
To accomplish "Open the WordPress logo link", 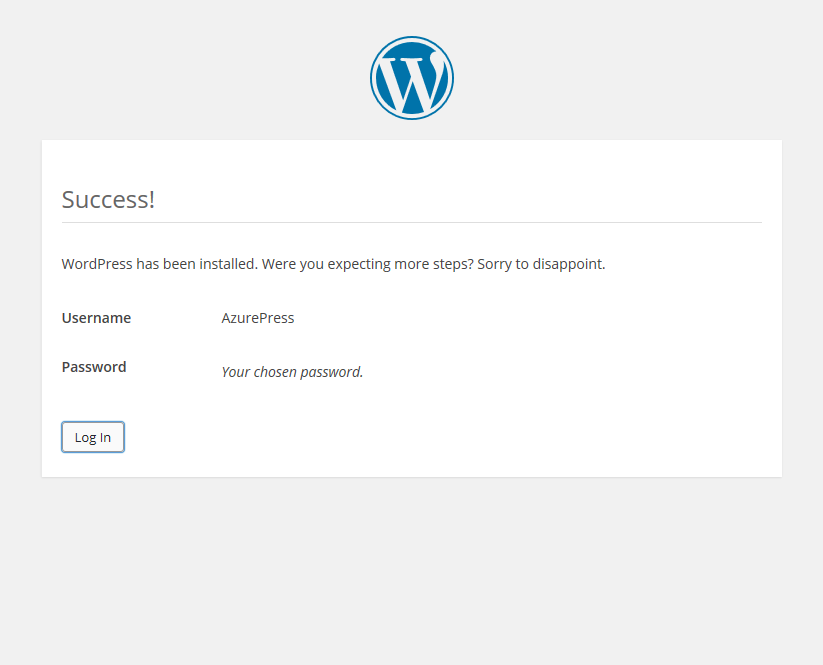I will coord(412,78).
